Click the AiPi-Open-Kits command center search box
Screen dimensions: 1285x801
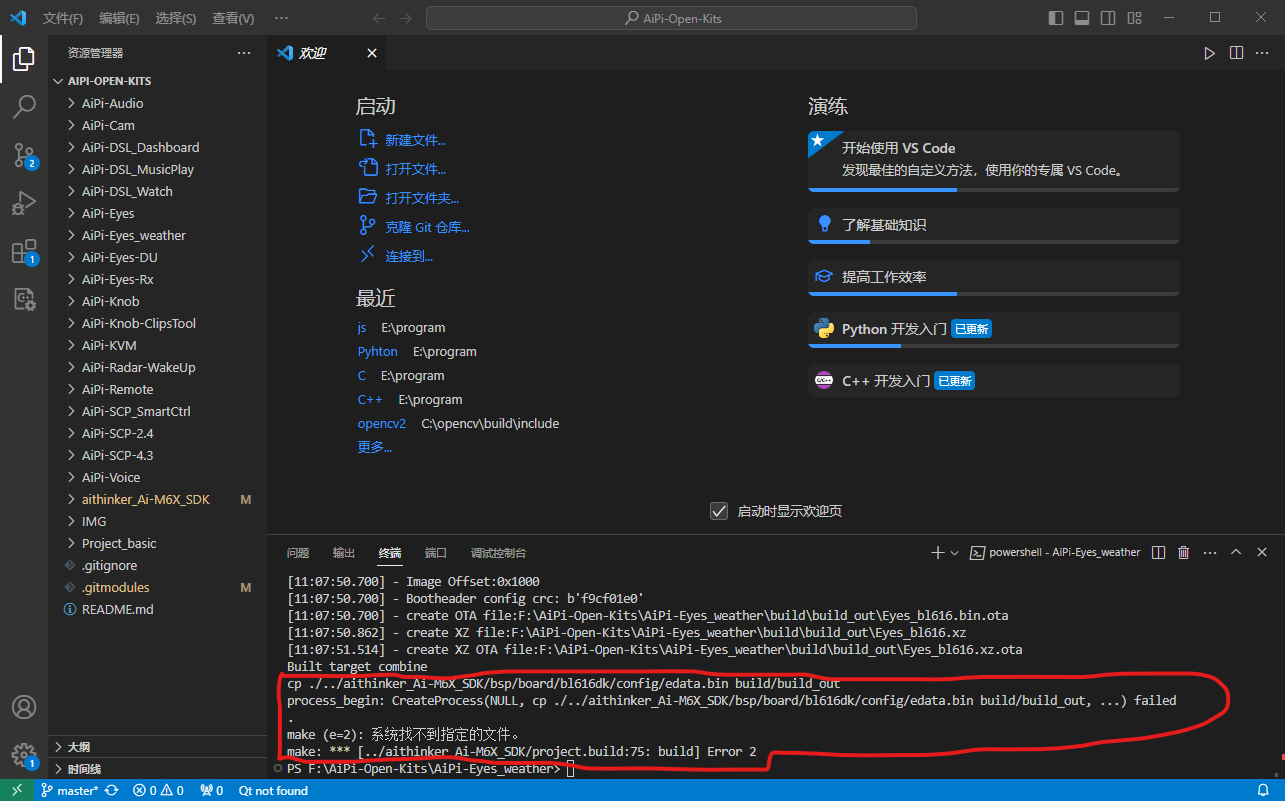click(x=671, y=18)
